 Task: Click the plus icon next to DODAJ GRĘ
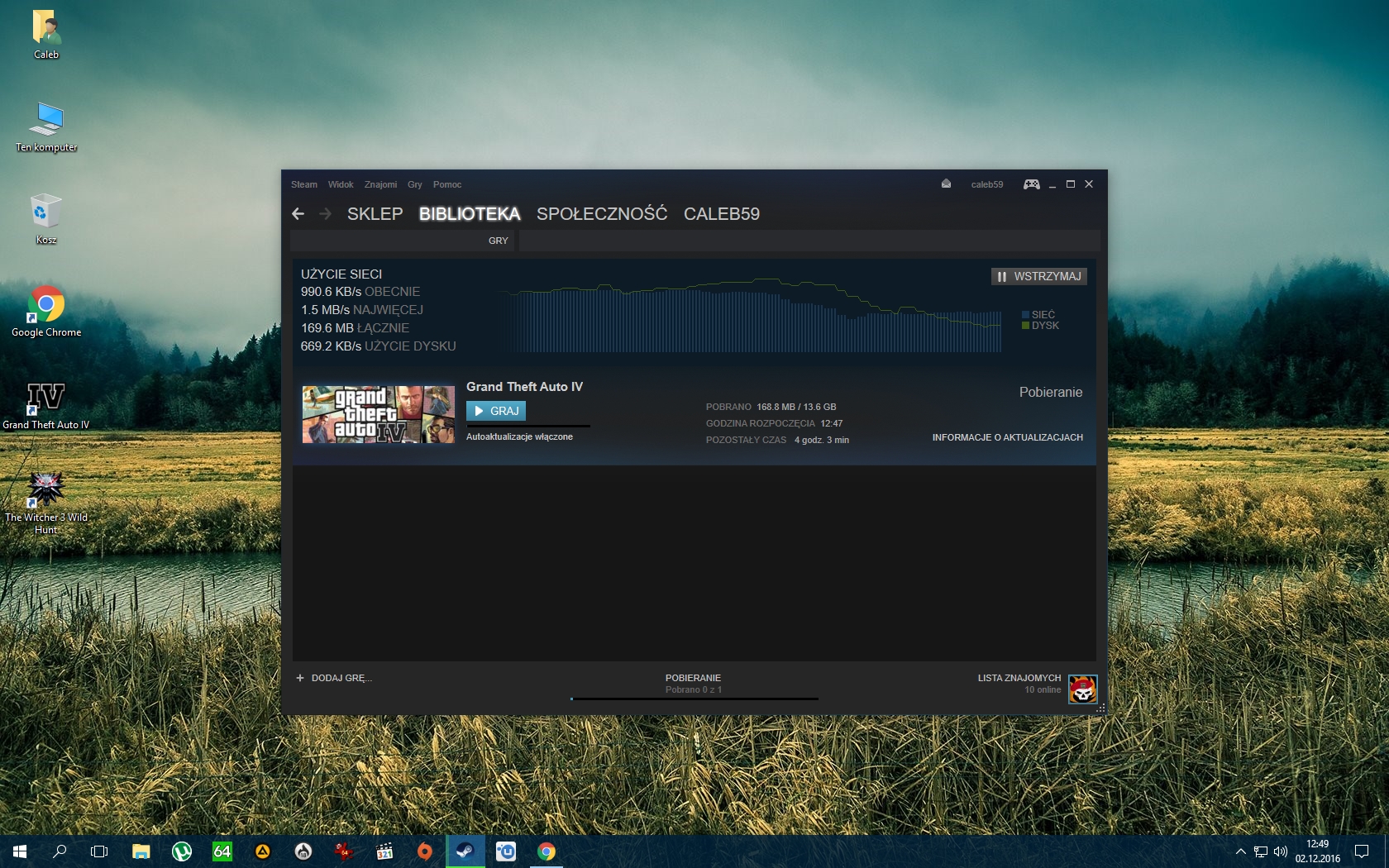click(x=300, y=678)
